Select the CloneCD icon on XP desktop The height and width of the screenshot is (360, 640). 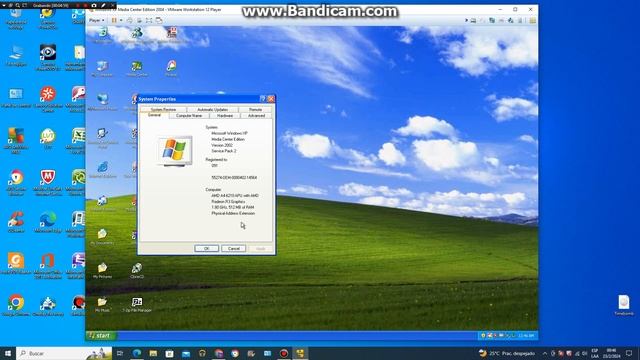tap(137, 271)
